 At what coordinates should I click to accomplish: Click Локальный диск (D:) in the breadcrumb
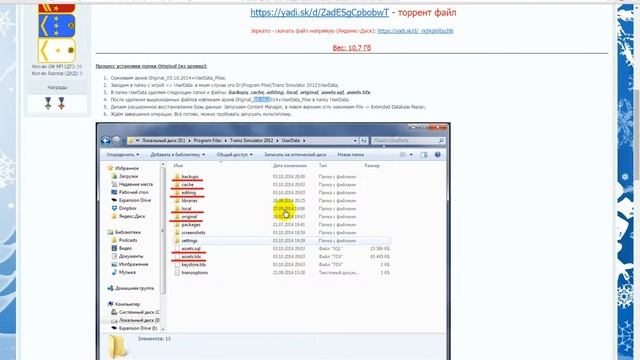pos(163,140)
